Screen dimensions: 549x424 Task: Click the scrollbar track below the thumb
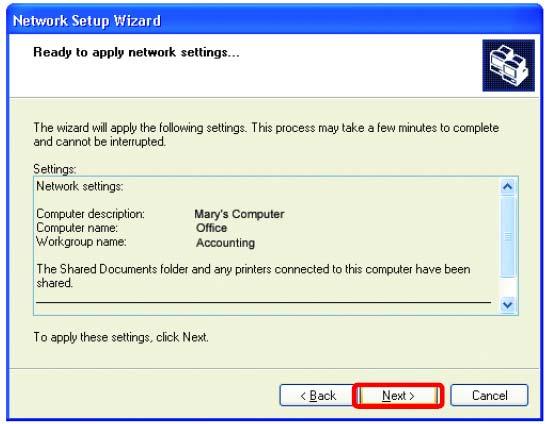click(x=508, y=286)
